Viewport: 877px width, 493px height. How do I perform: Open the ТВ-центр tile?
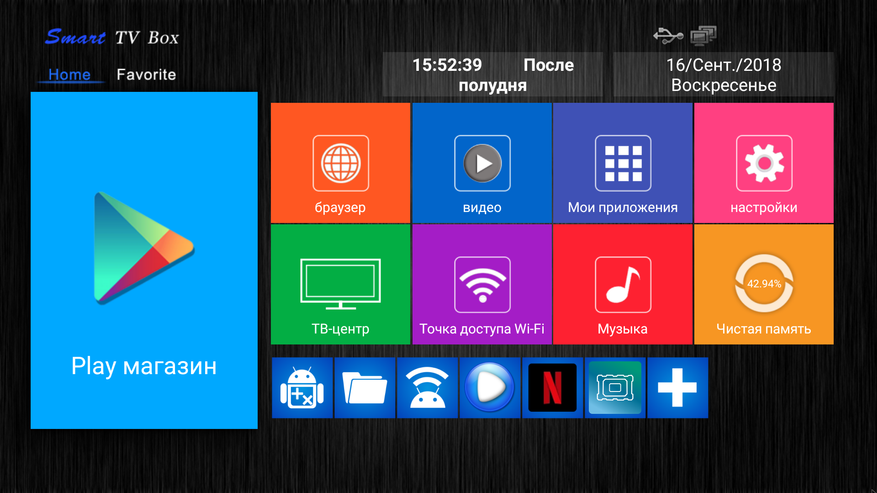coord(341,284)
